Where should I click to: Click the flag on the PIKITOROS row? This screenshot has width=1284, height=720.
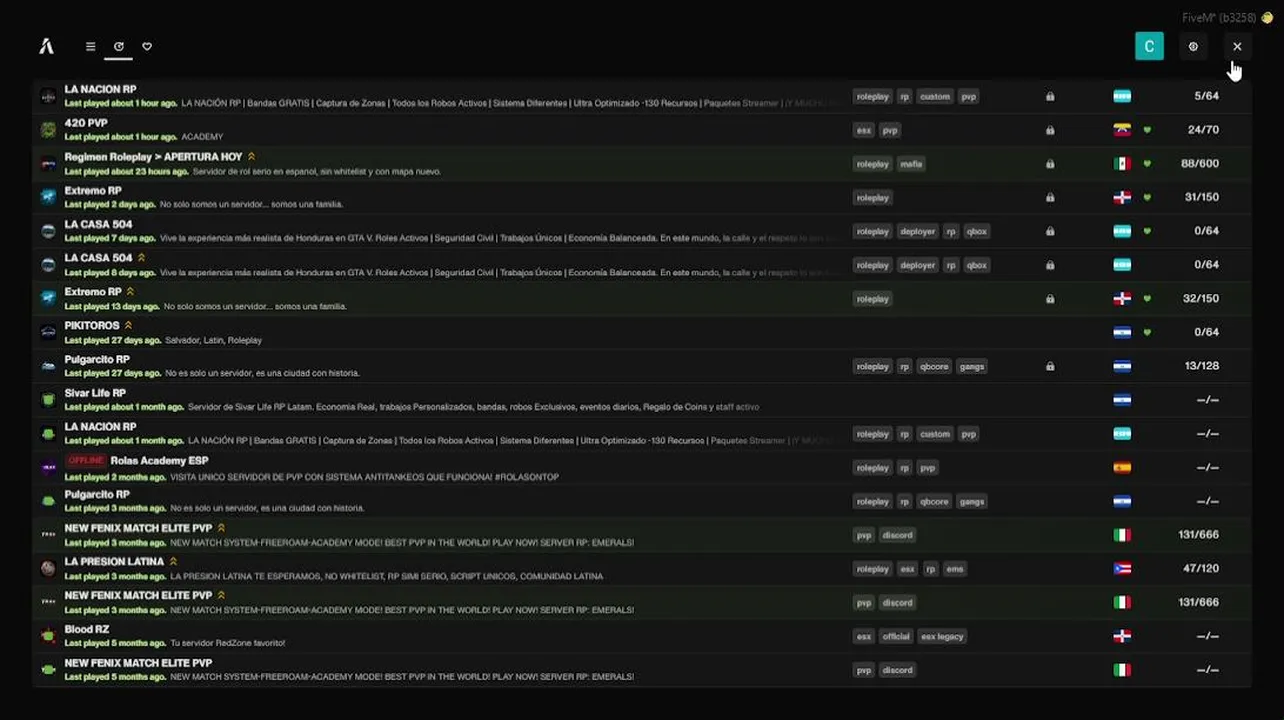(x=1122, y=332)
